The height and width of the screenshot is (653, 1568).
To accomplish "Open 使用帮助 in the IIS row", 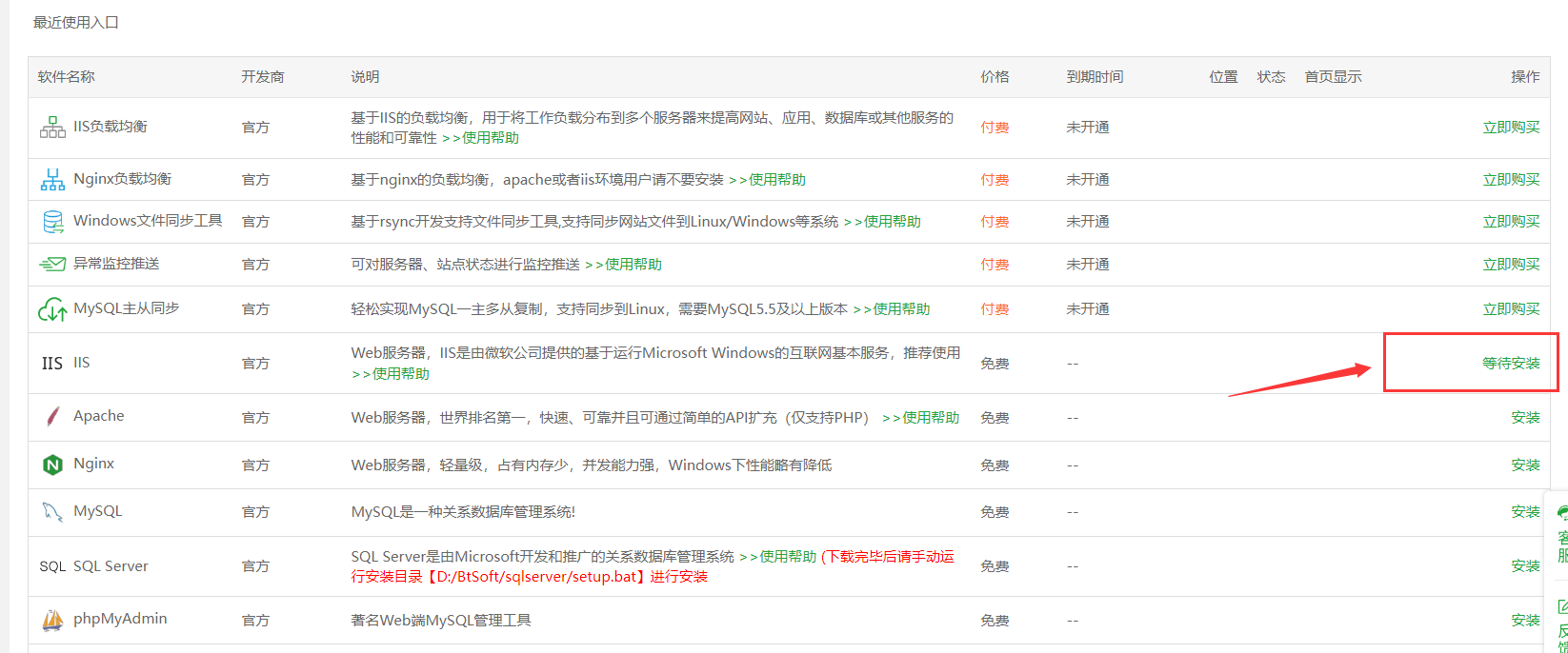I will click(x=391, y=374).
